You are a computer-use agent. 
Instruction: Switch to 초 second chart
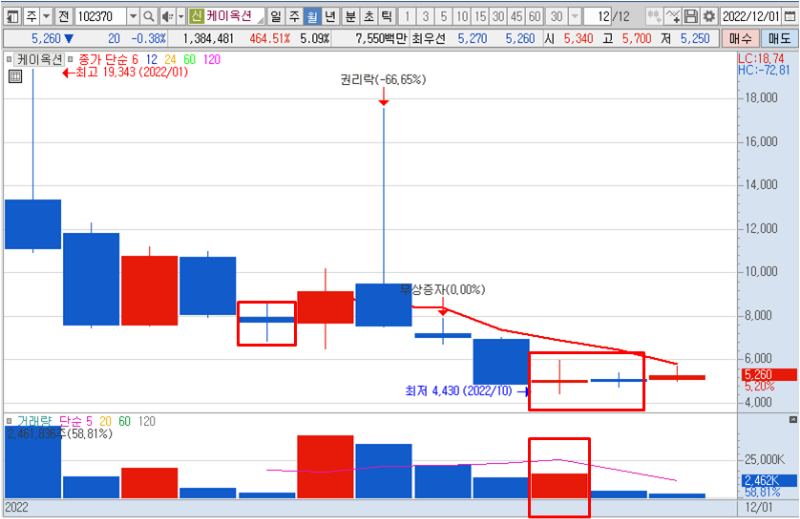pyautogui.click(x=368, y=17)
